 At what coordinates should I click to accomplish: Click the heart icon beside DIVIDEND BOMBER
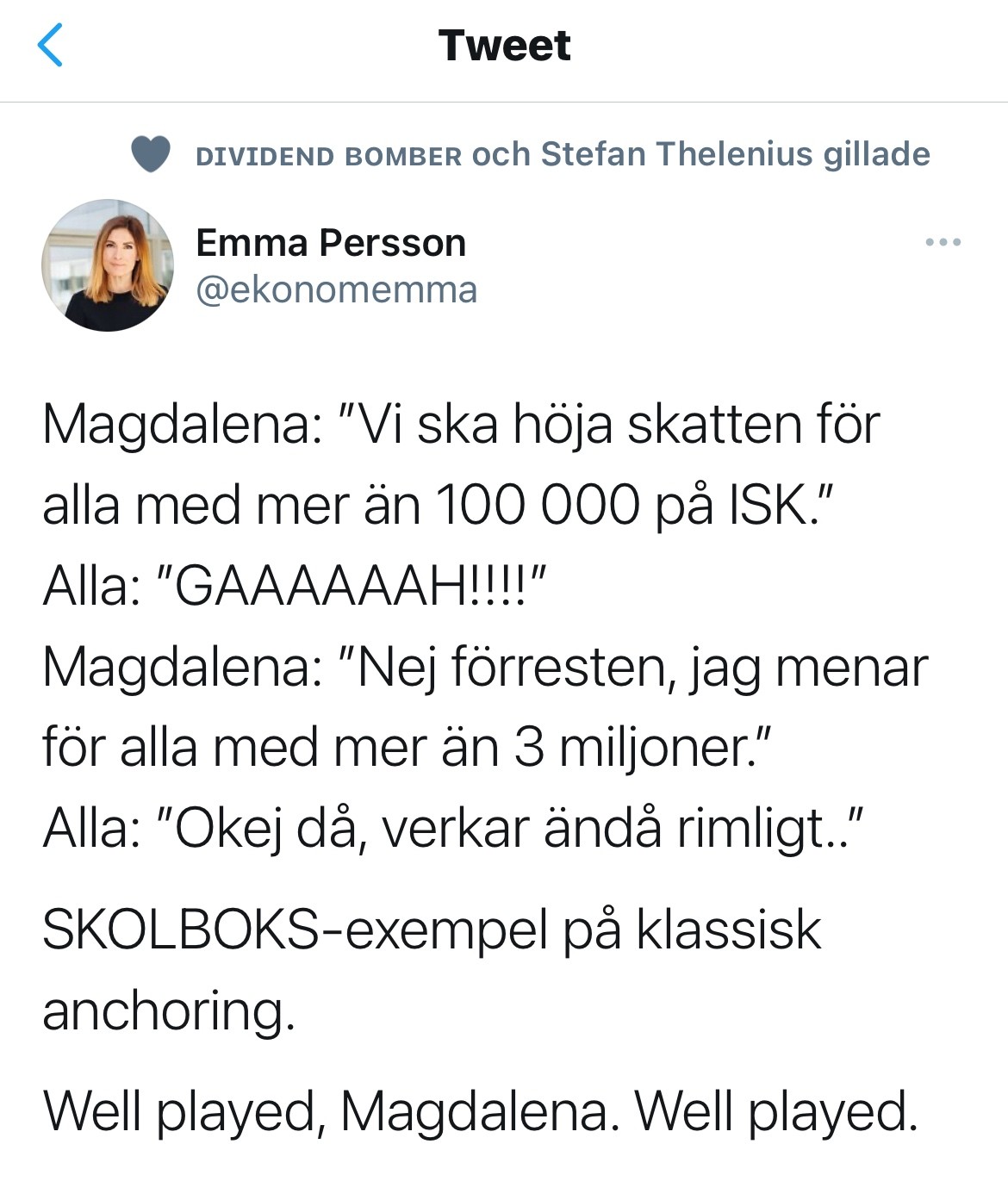click(150, 155)
